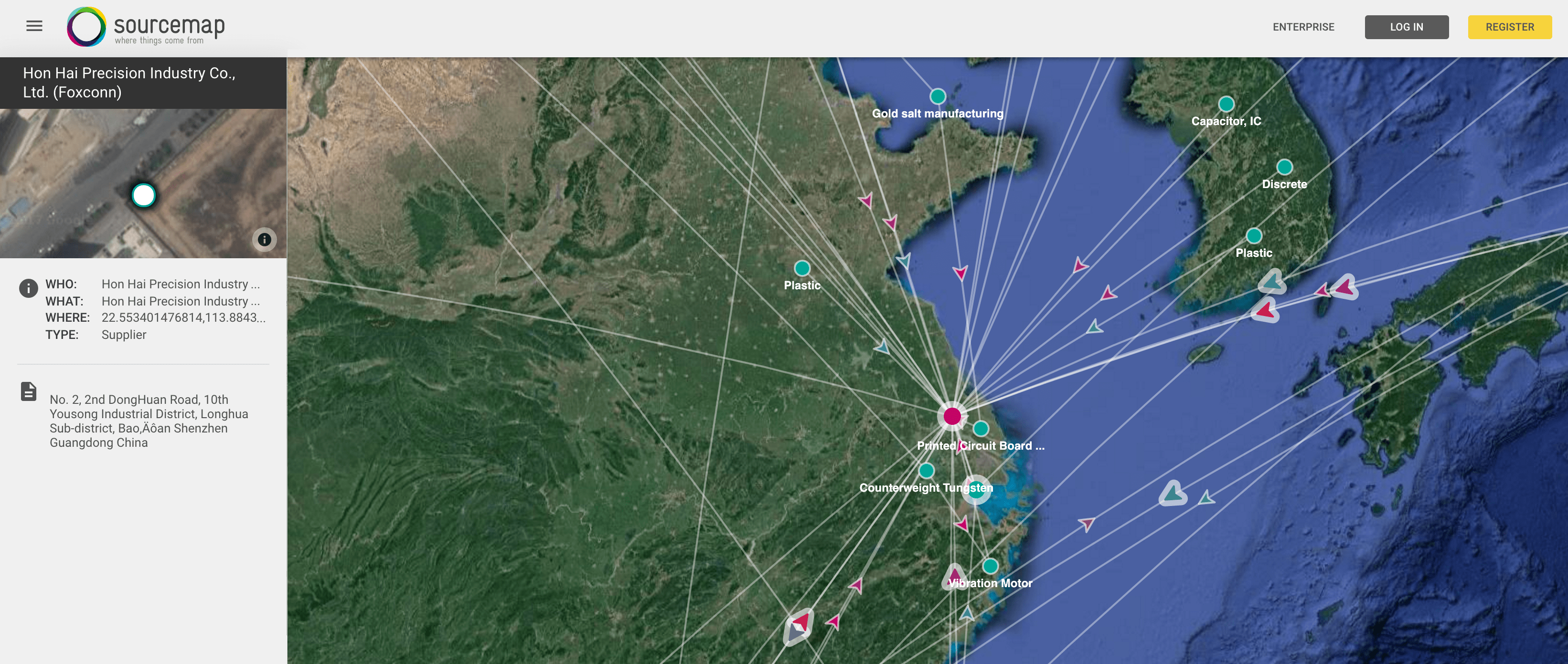Click the WHO value Hon Hai Precision Industry
Viewport: 1568px width, 664px height.
(180, 284)
